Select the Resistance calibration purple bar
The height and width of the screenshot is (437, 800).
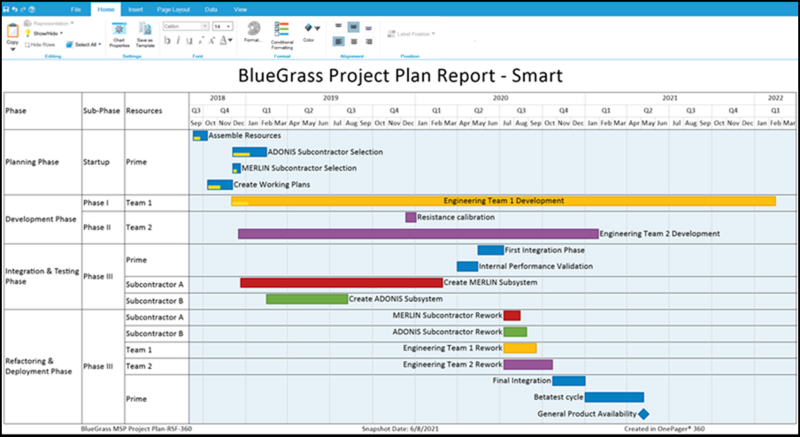[x=411, y=217]
